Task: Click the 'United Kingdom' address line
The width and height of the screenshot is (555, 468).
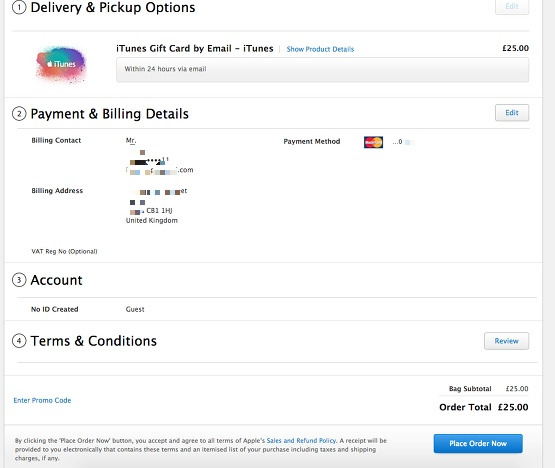Action: point(152,221)
